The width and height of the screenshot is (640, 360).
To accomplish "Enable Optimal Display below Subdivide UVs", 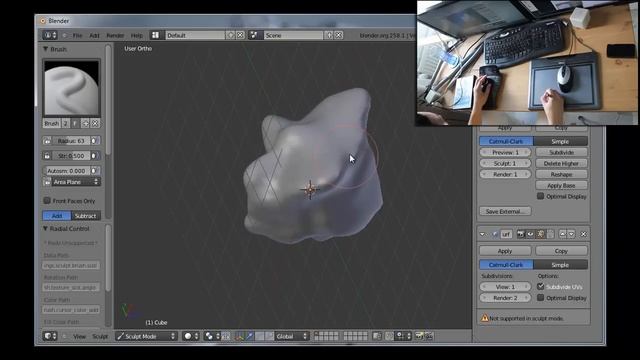I will [x=540, y=298].
